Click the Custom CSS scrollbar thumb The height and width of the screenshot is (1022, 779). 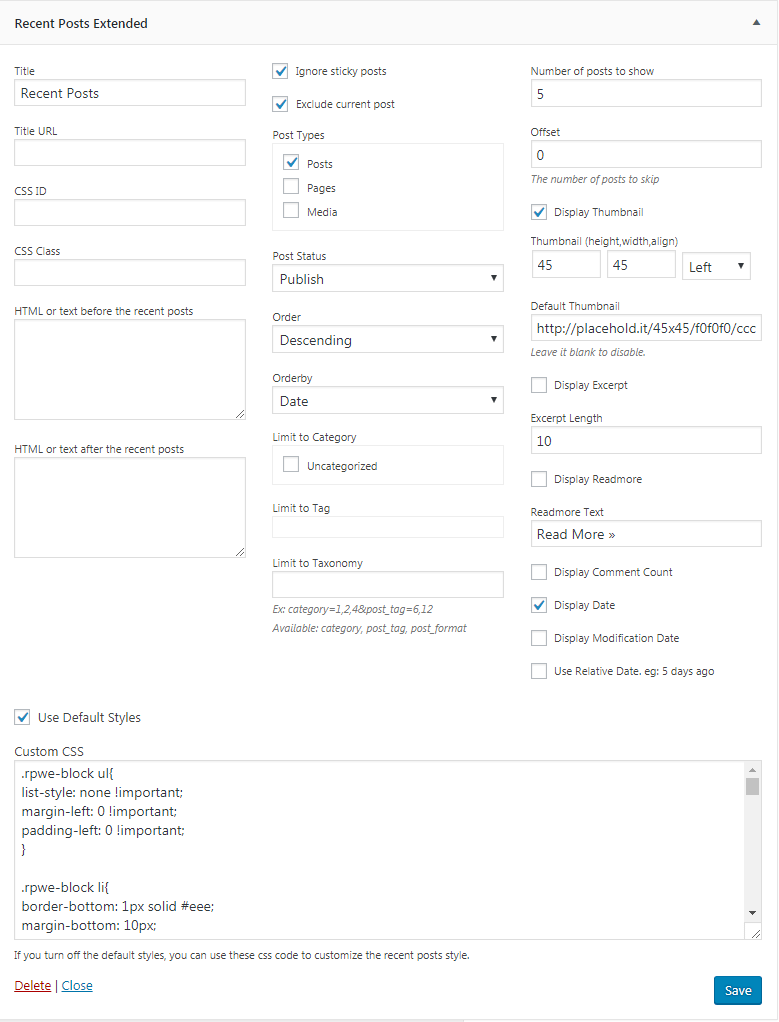[753, 786]
